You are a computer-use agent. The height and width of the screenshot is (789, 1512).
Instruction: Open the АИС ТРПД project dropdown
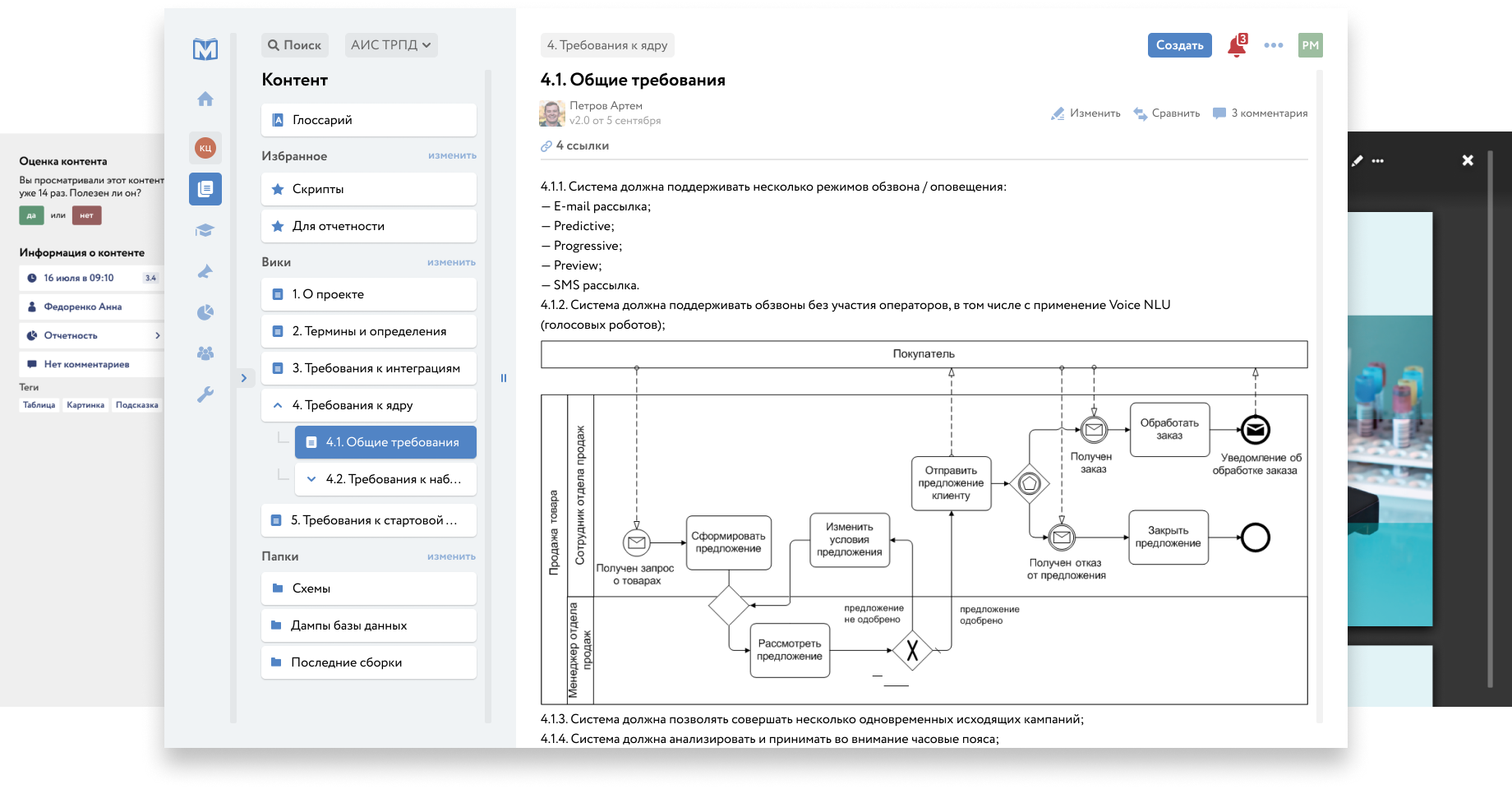point(390,45)
